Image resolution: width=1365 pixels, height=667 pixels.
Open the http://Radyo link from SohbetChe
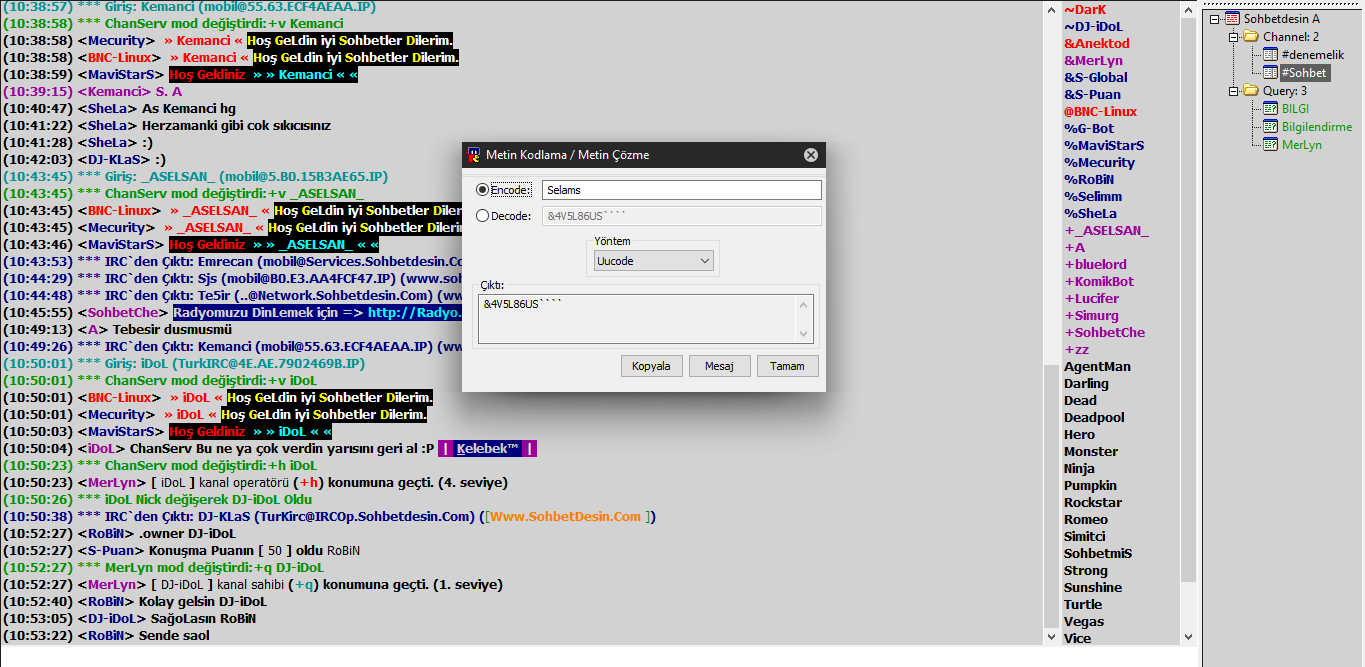tap(414, 313)
